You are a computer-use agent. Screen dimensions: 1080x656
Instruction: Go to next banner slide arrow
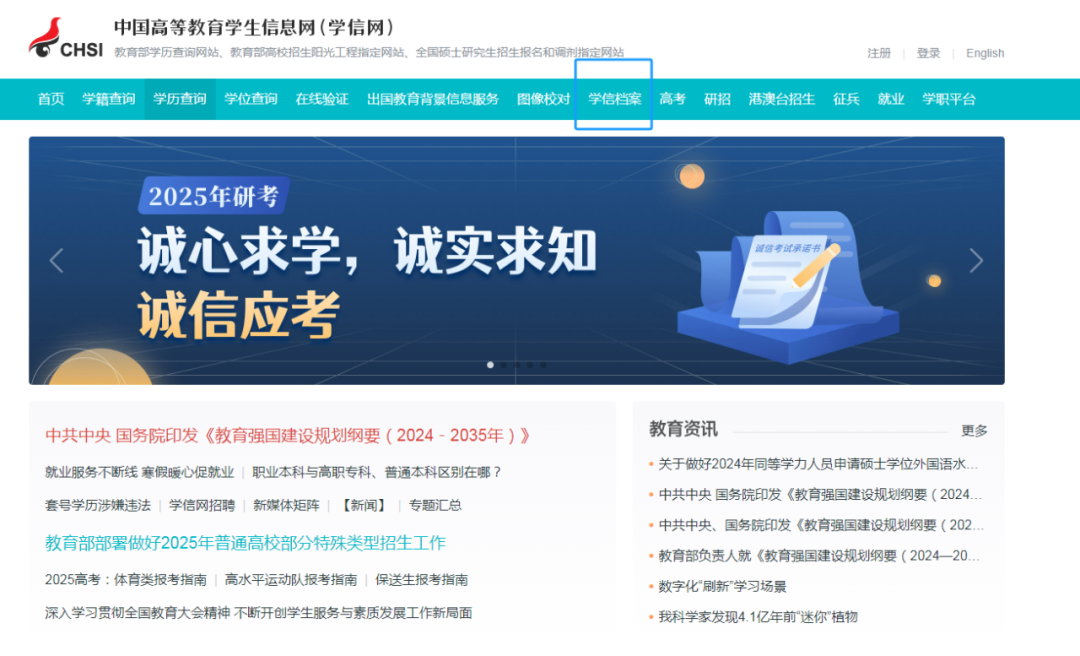976,260
